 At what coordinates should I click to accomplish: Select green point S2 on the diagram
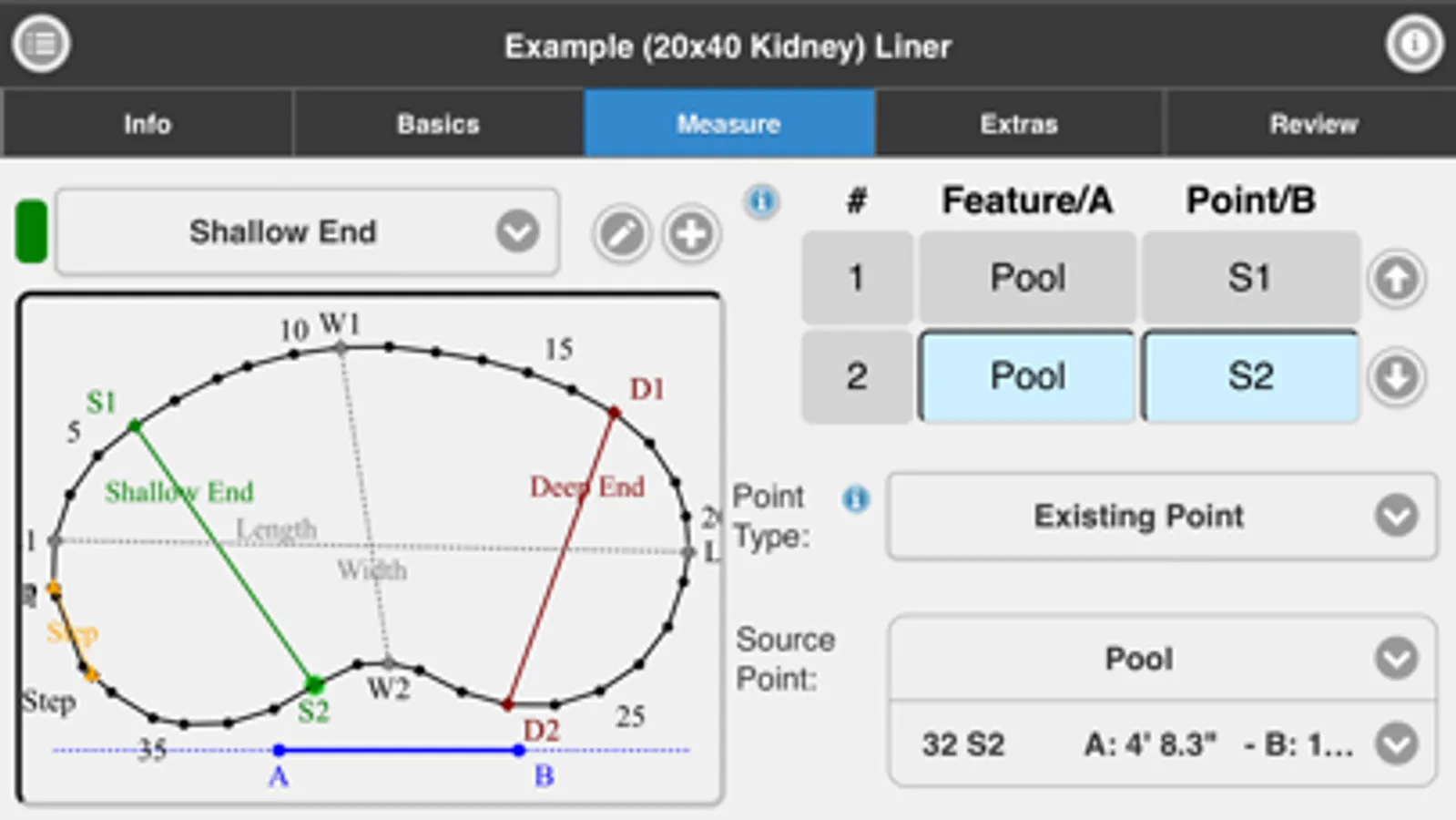point(314,683)
